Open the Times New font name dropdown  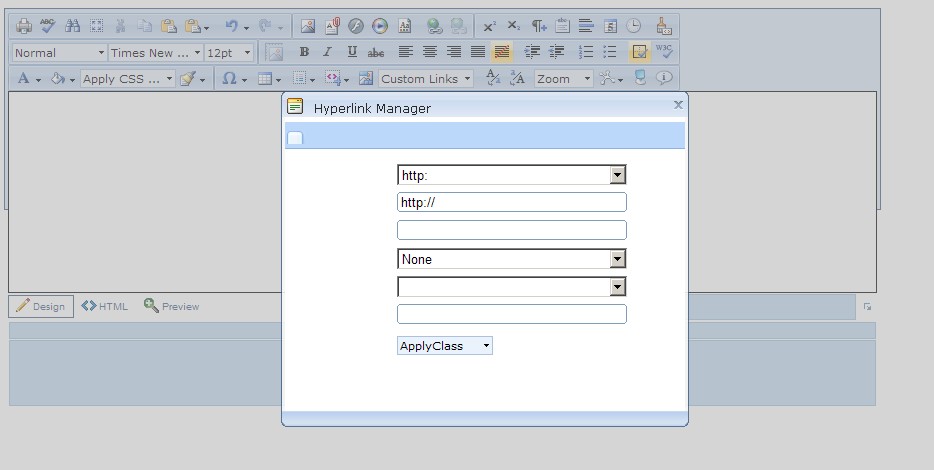tap(155, 52)
